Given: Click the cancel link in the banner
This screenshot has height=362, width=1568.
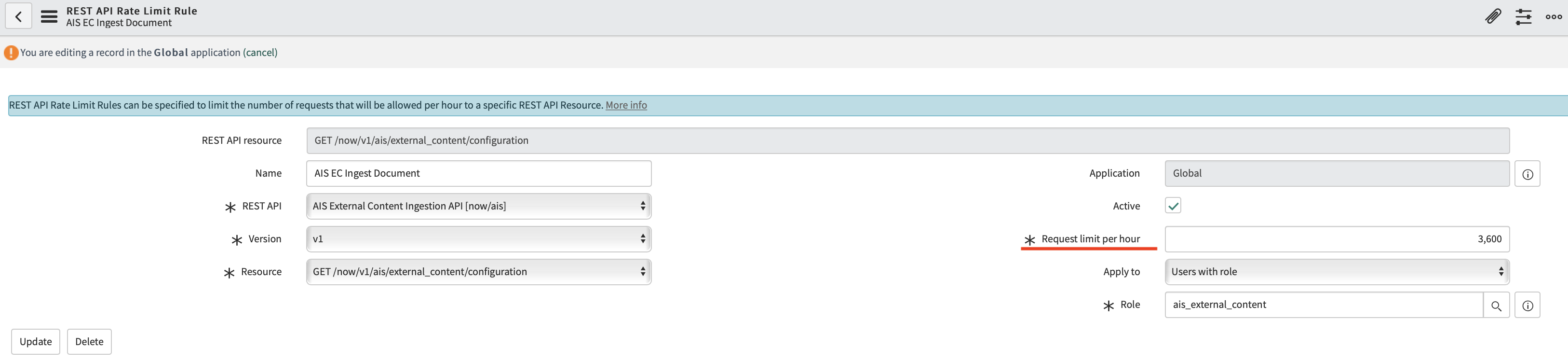Looking at the screenshot, I should [260, 53].
